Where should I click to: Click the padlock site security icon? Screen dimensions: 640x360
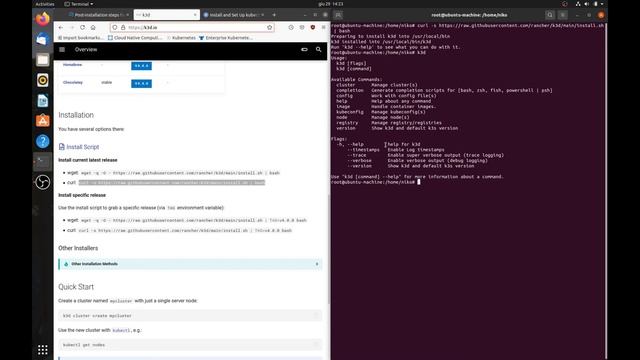tap(123, 27)
